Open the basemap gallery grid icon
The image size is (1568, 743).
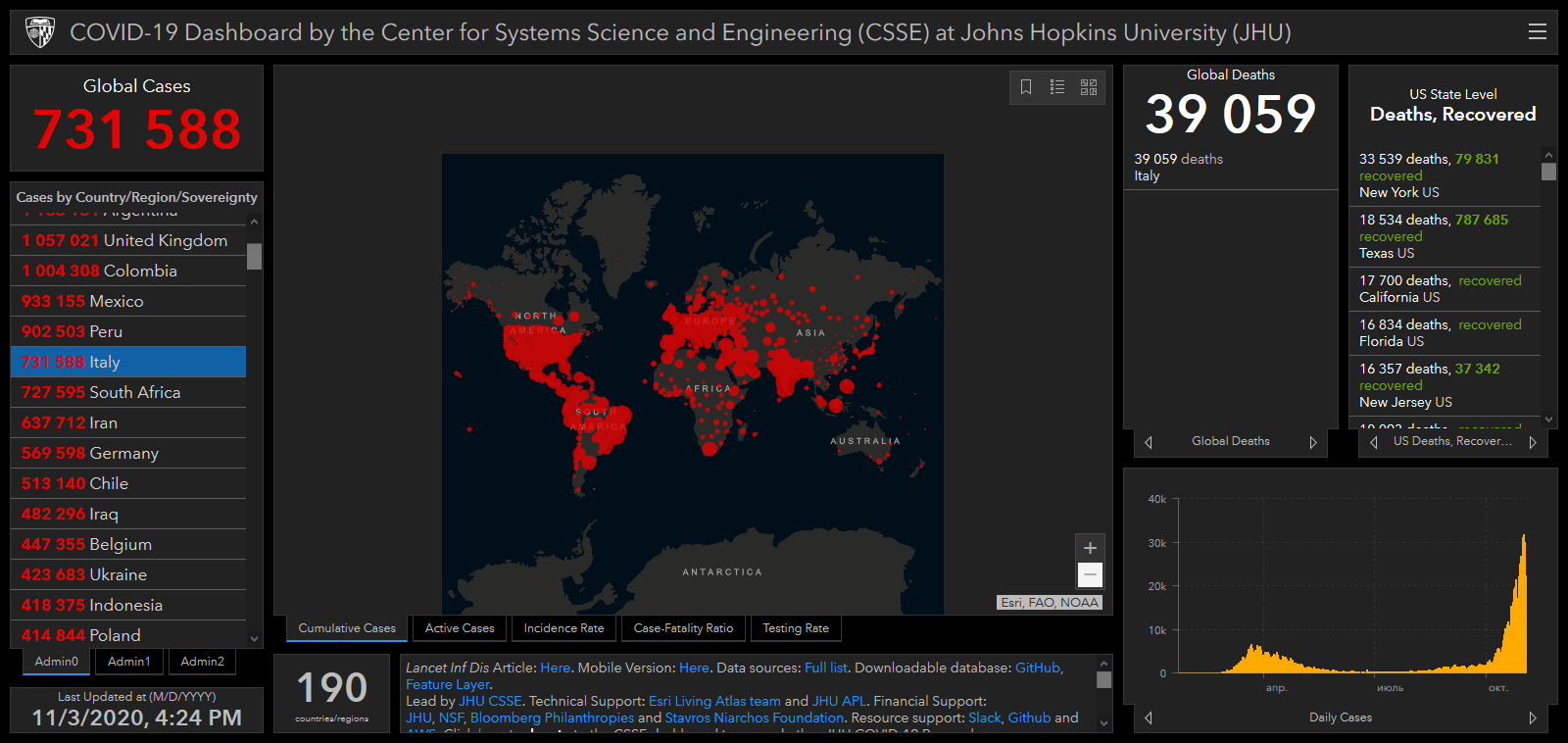pyautogui.click(x=1089, y=87)
